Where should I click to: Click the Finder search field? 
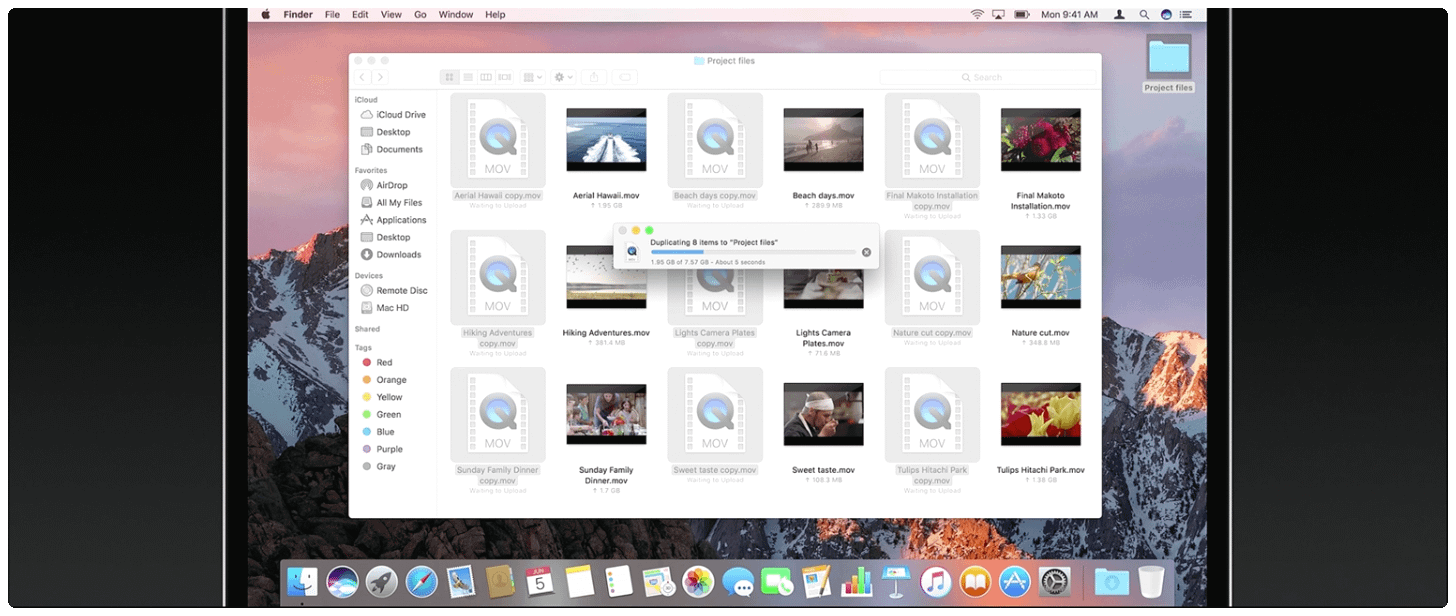pyautogui.click(x=988, y=77)
